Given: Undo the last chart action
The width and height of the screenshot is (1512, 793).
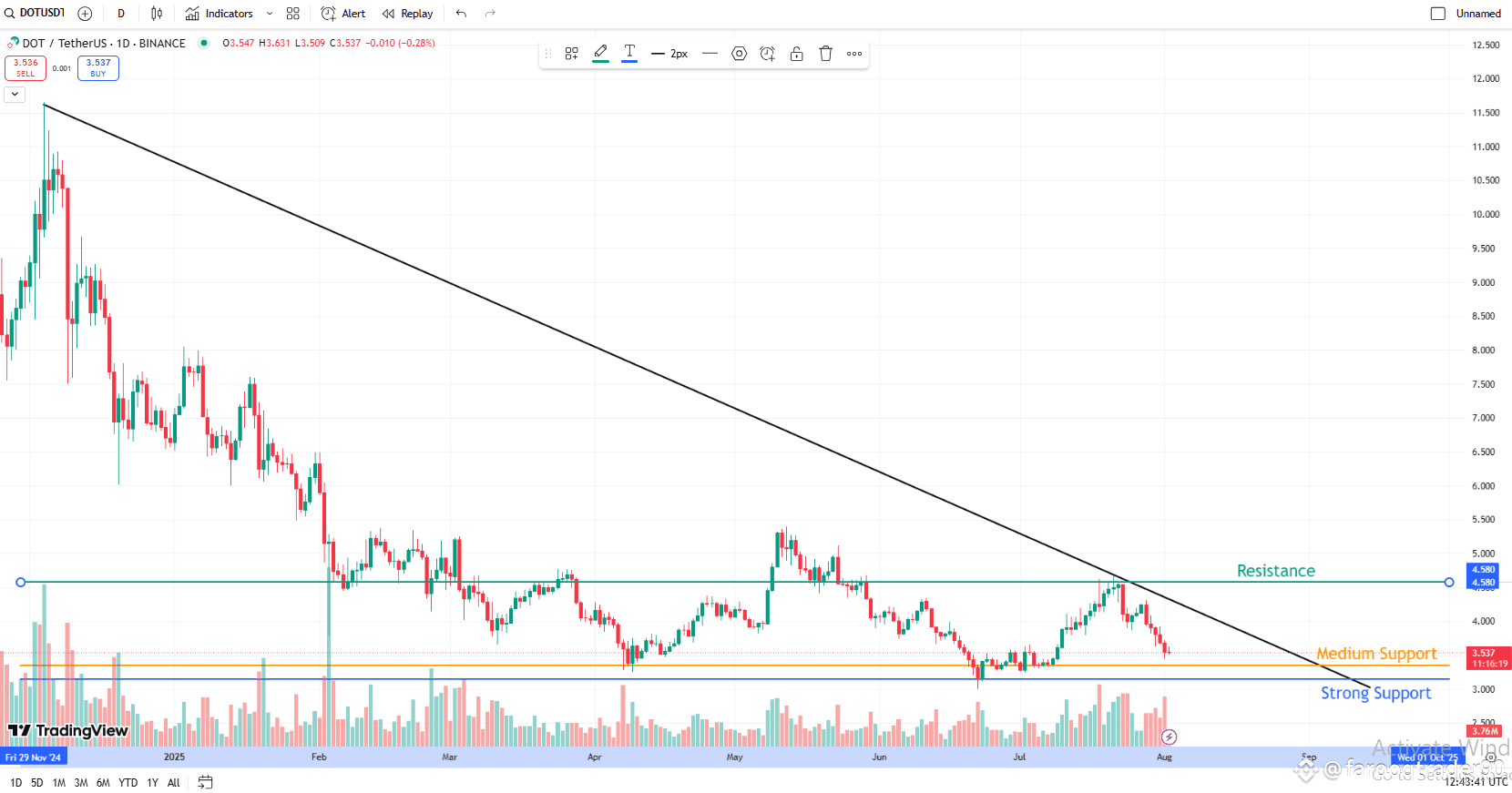Looking at the screenshot, I should [461, 14].
